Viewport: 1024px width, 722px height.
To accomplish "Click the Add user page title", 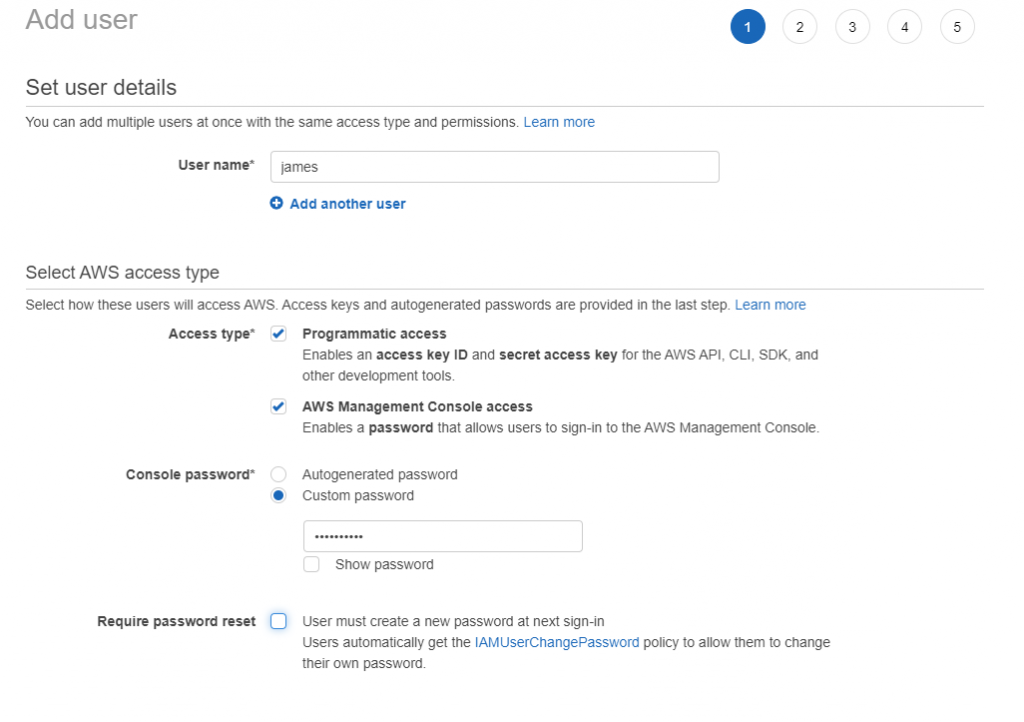I will (x=82, y=20).
